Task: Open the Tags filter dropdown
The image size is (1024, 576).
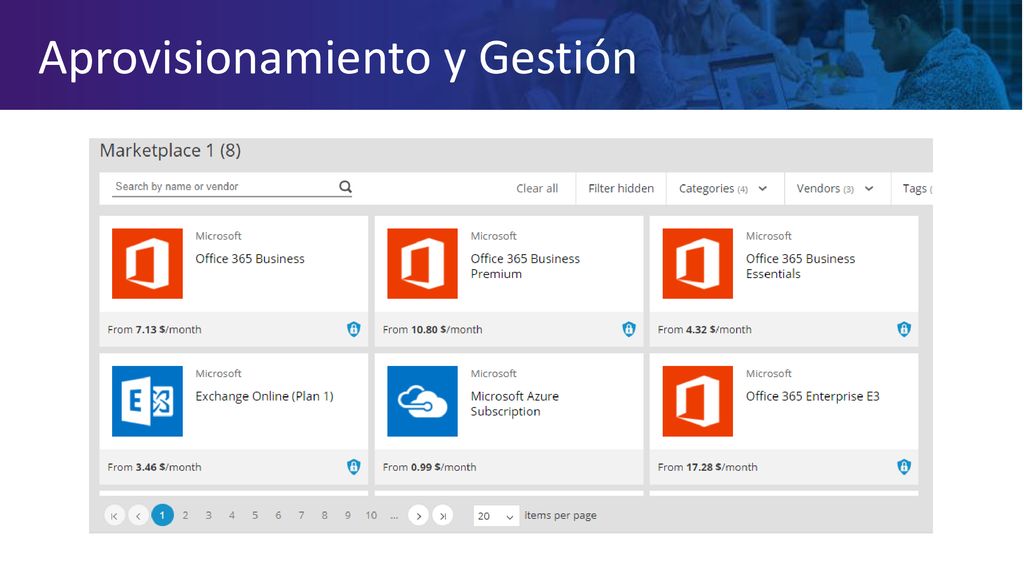Action: pos(917,189)
